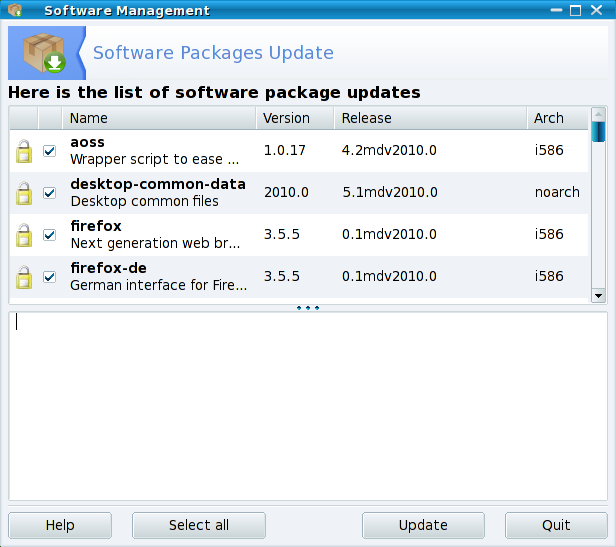Uncheck the desktop-common-data checkbox
Screen dimensions: 616x547
[x=50, y=193]
